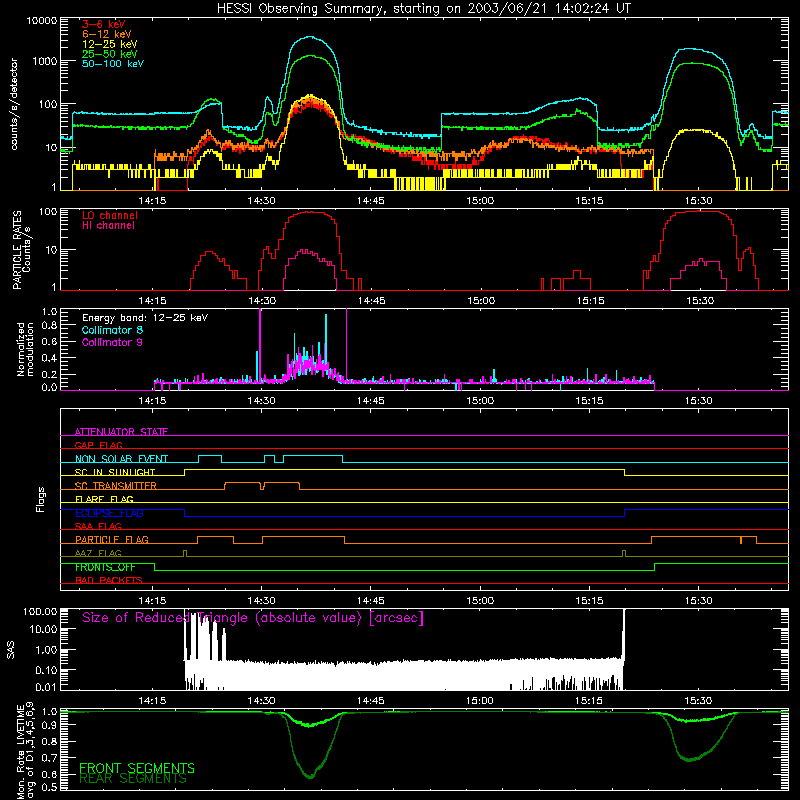Click the 0.01 tick label on the SAS axis
Image resolution: width=800 pixels, height=800 pixels.
coord(46,687)
